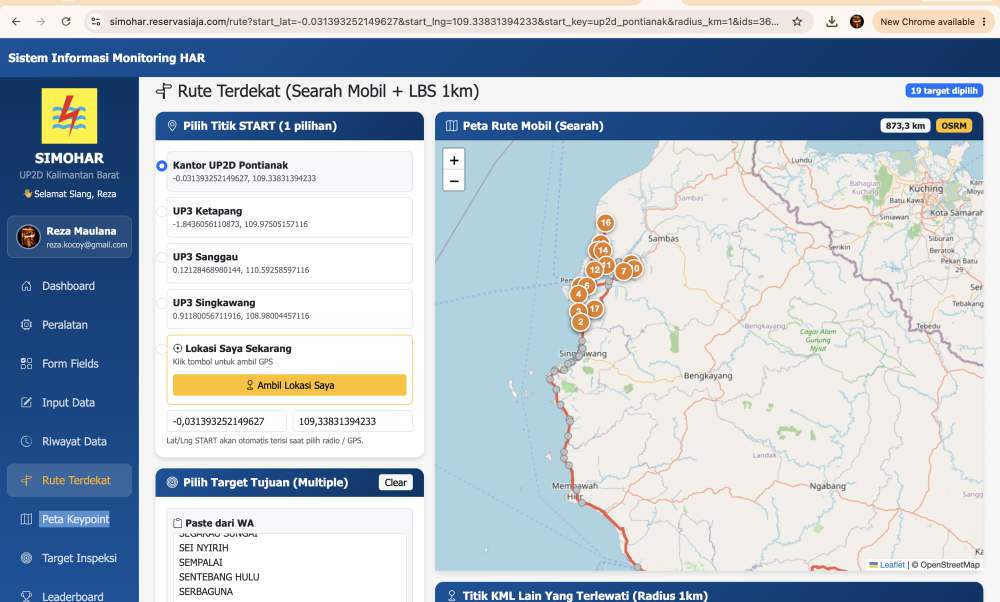Viewport: 1000px width, 602px height.
Task: Open Dashboard in the sidebar
Action: click(70, 286)
